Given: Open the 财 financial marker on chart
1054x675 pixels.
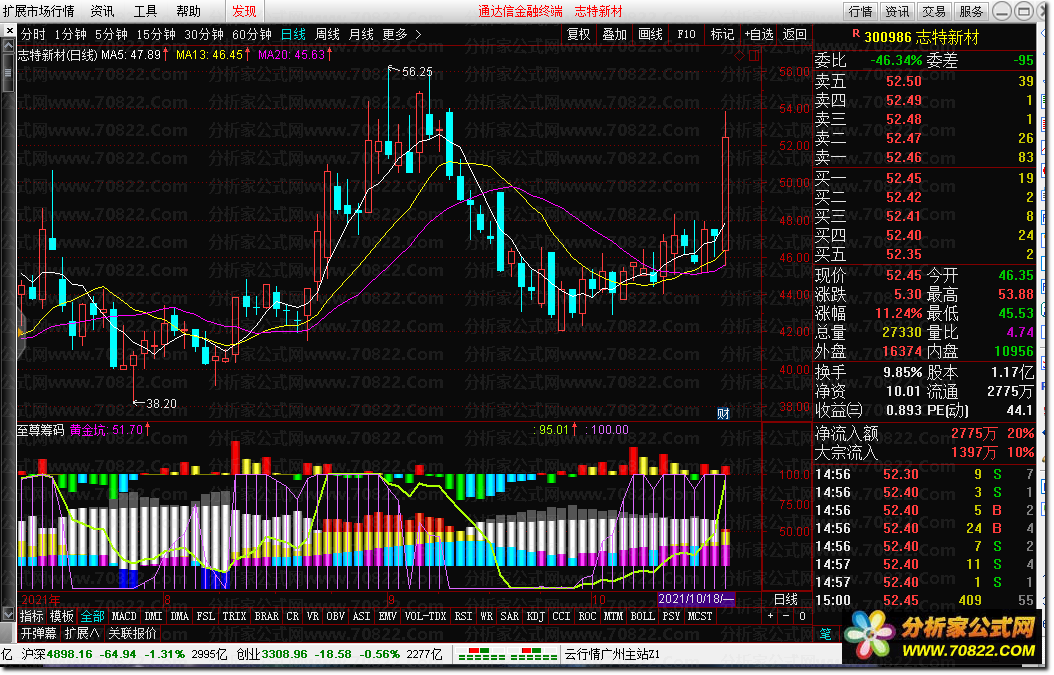Looking at the screenshot, I should point(723,413).
